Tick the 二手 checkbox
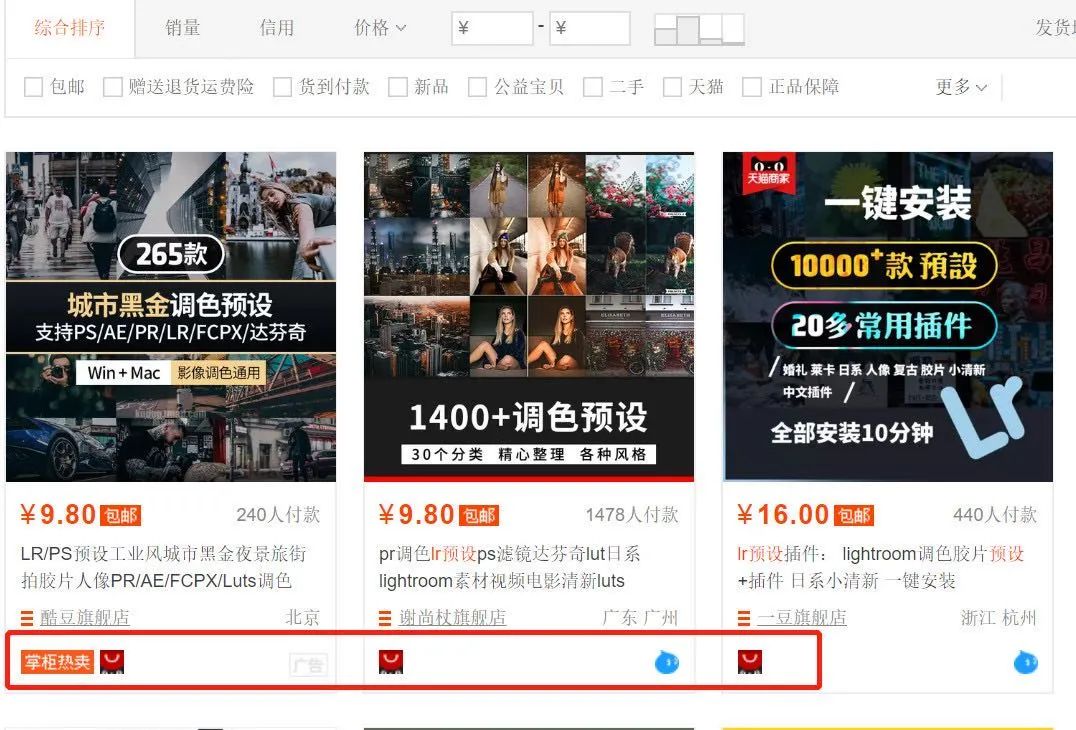The image size is (1076, 730). click(593, 87)
